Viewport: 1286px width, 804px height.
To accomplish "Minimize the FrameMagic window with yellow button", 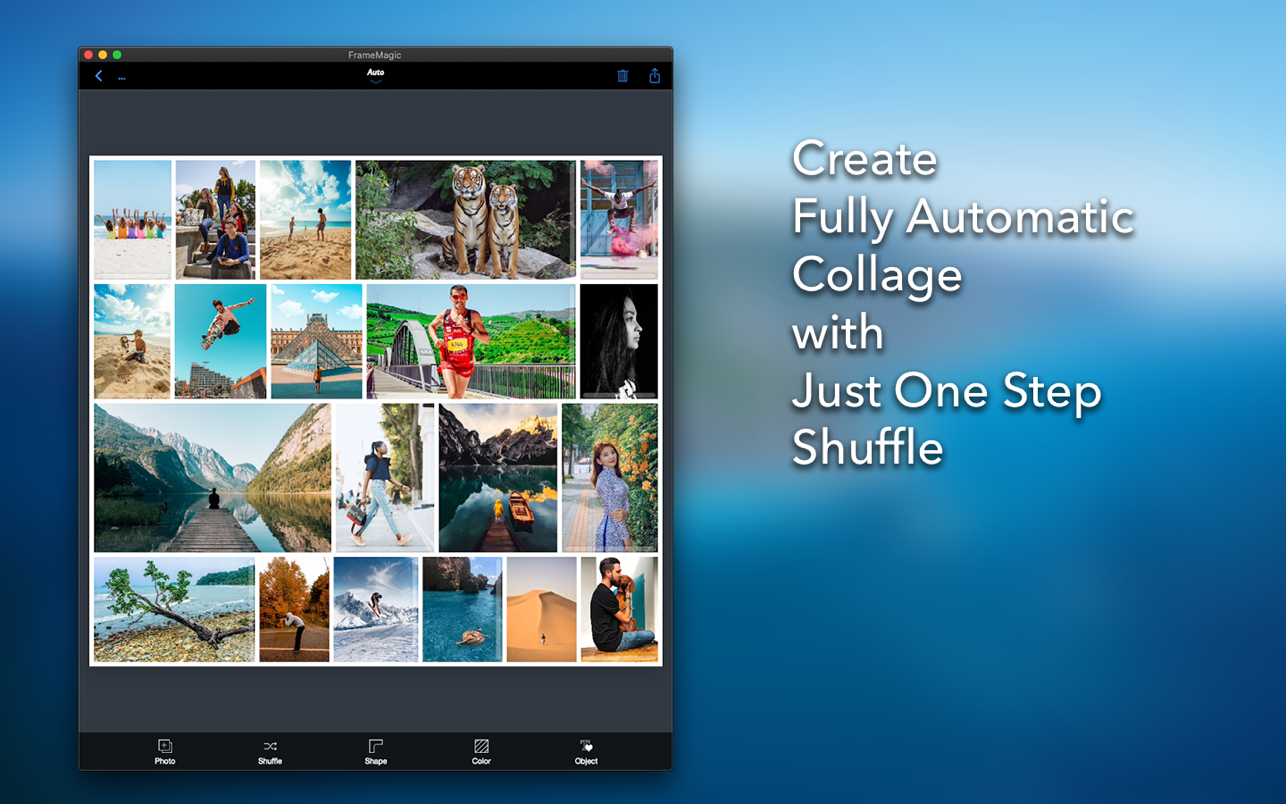I will pos(102,55).
